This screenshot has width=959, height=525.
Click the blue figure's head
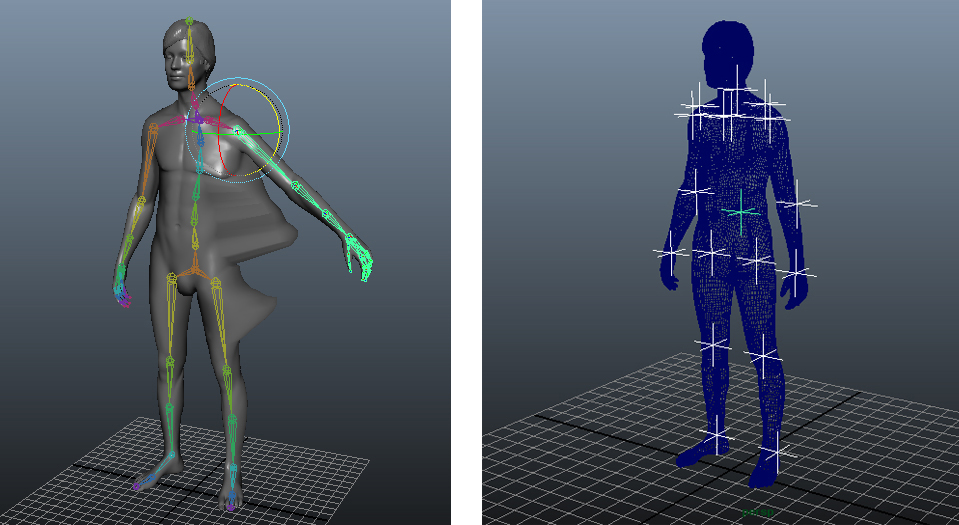727,52
